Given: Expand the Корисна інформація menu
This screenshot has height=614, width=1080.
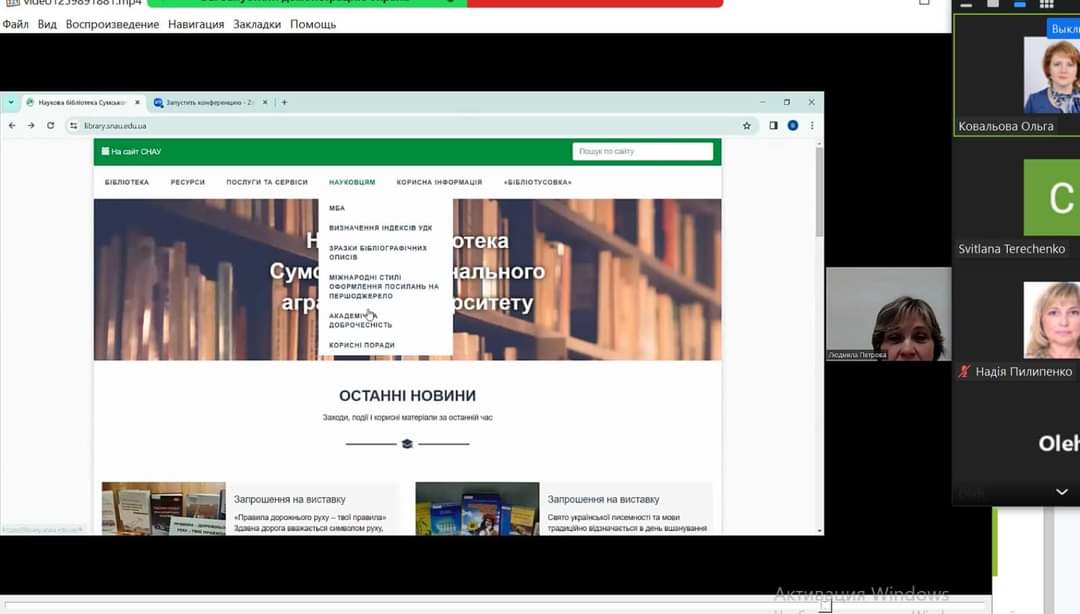Looking at the screenshot, I should [x=439, y=182].
